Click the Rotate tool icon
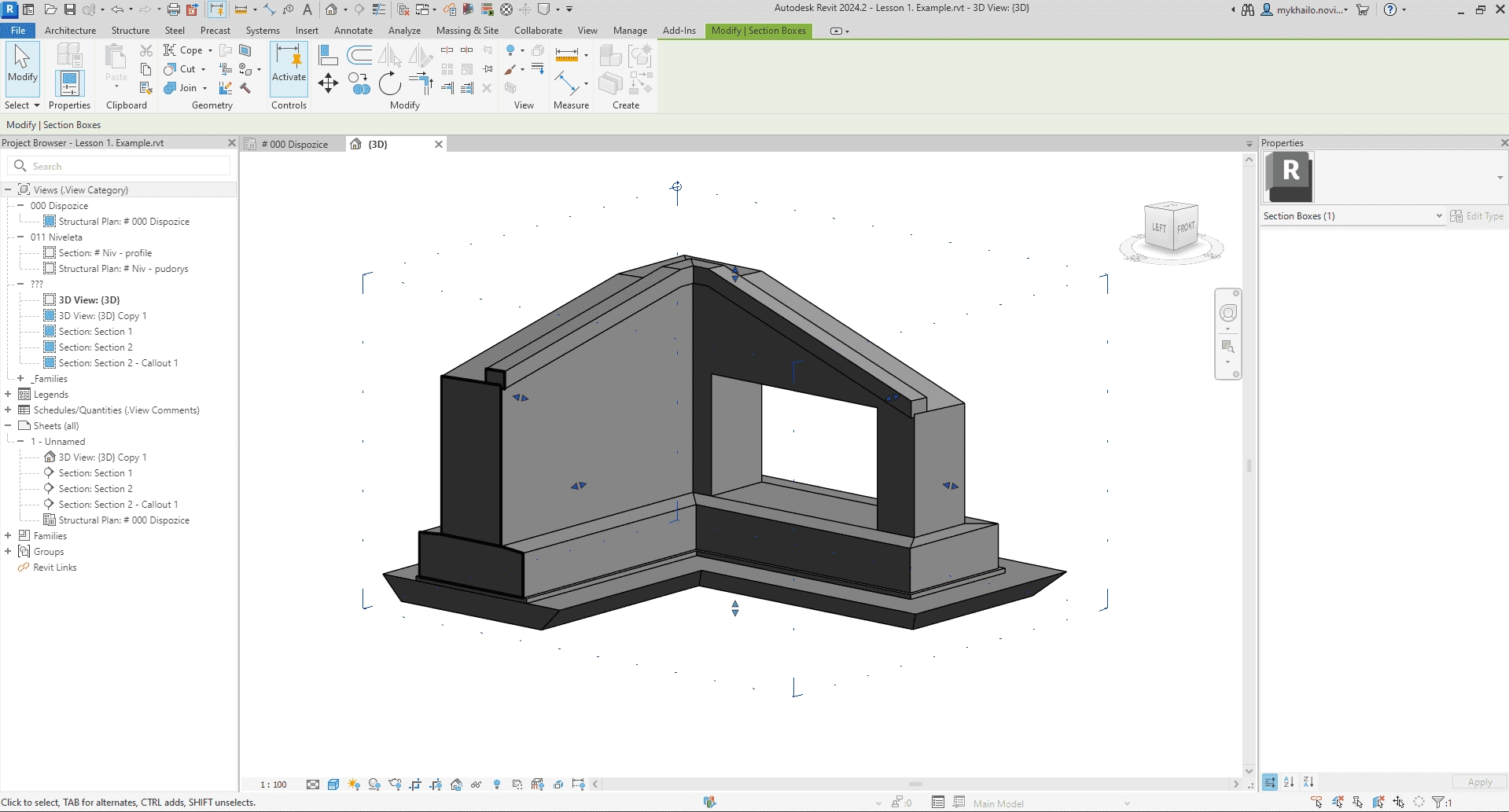Image resolution: width=1509 pixels, height=812 pixels. pyautogui.click(x=389, y=83)
